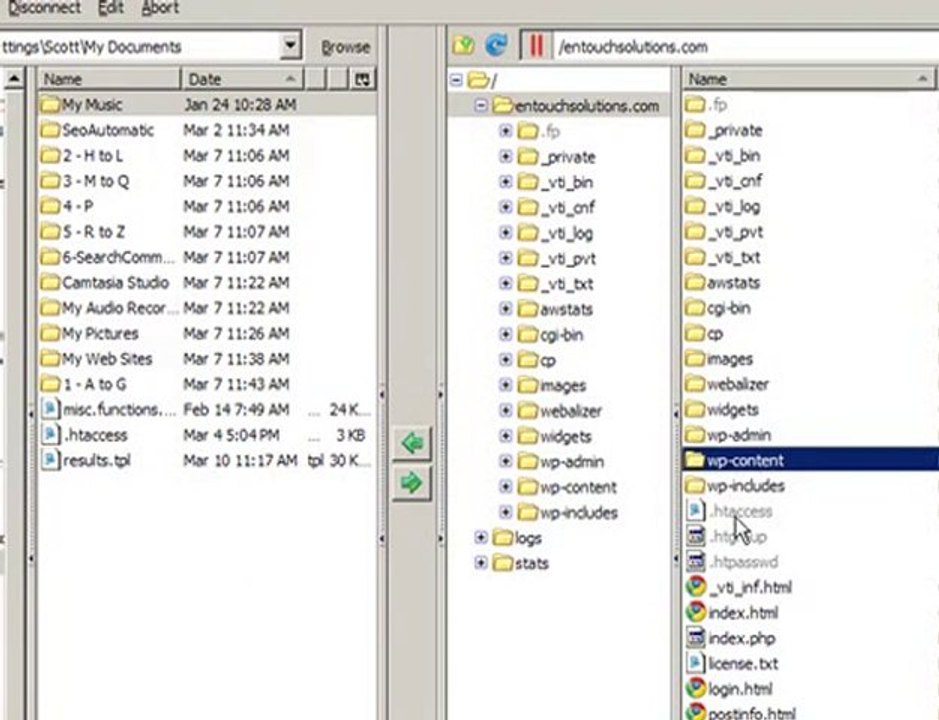939x720 pixels.
Task: Sort remote list by Name column
Action: coord(810,79)
